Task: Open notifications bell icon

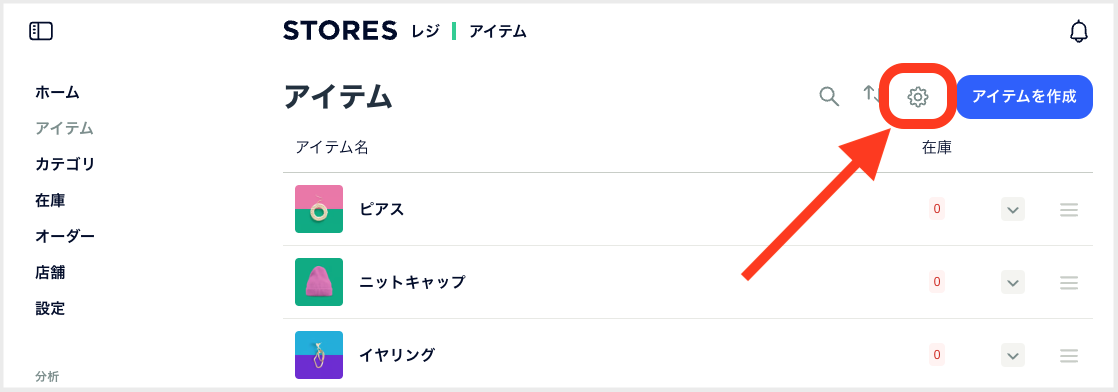Action: [1079, 31]
